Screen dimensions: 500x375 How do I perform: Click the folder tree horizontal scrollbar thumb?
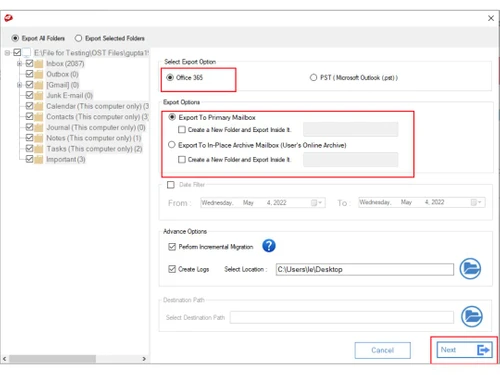(52, 359)
